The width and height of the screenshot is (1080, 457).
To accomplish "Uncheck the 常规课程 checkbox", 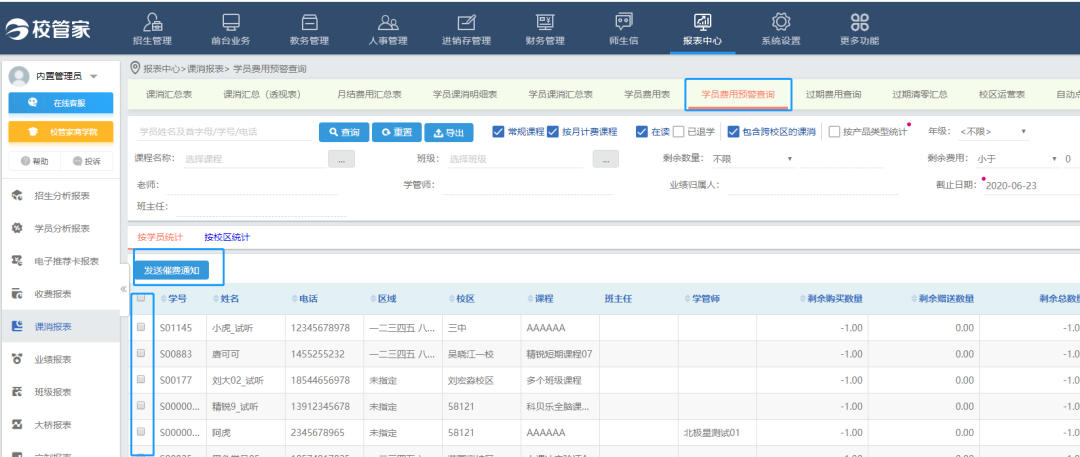I will click(499, 132).
